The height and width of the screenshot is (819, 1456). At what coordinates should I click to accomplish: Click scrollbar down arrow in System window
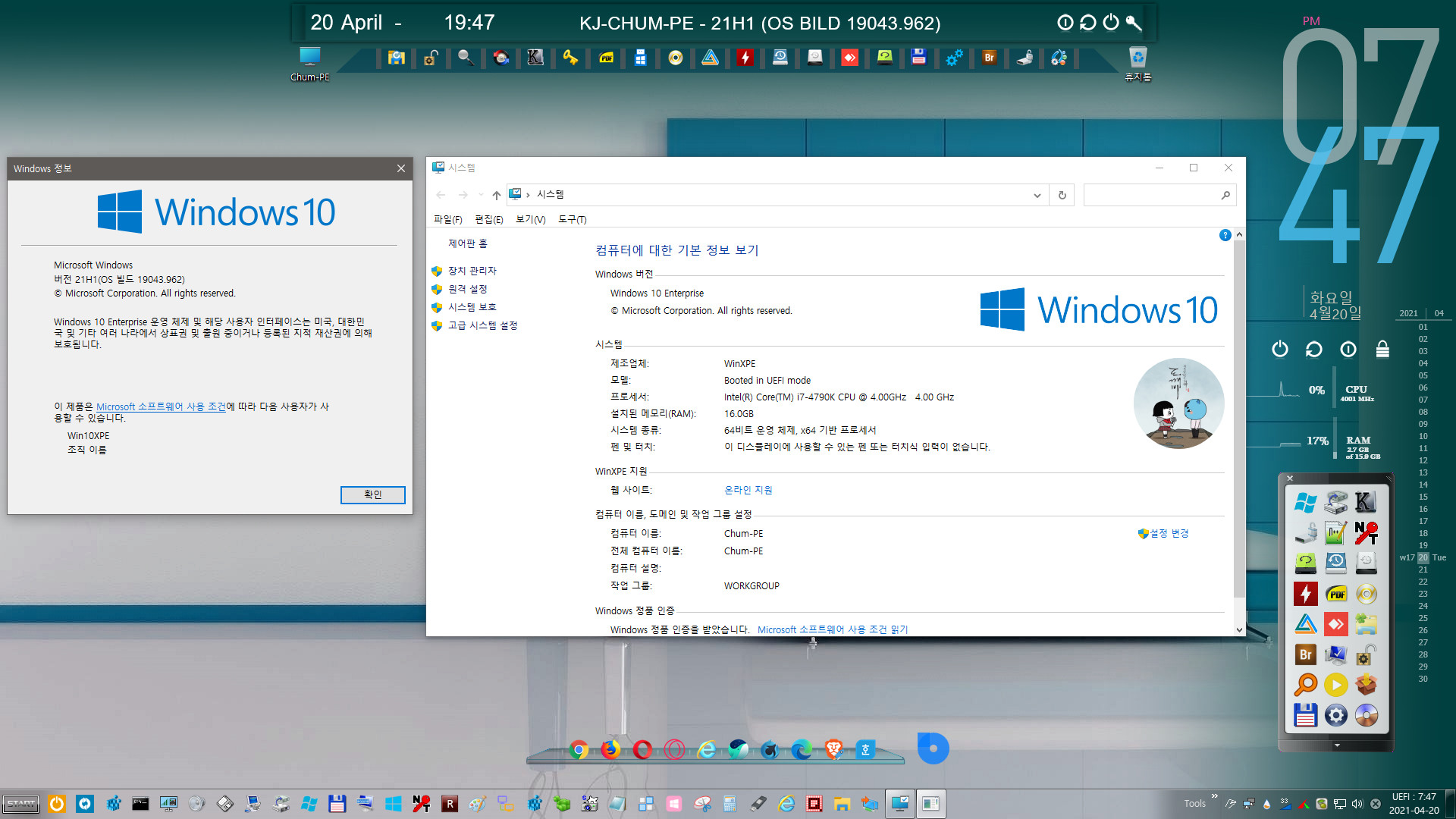1239,629
